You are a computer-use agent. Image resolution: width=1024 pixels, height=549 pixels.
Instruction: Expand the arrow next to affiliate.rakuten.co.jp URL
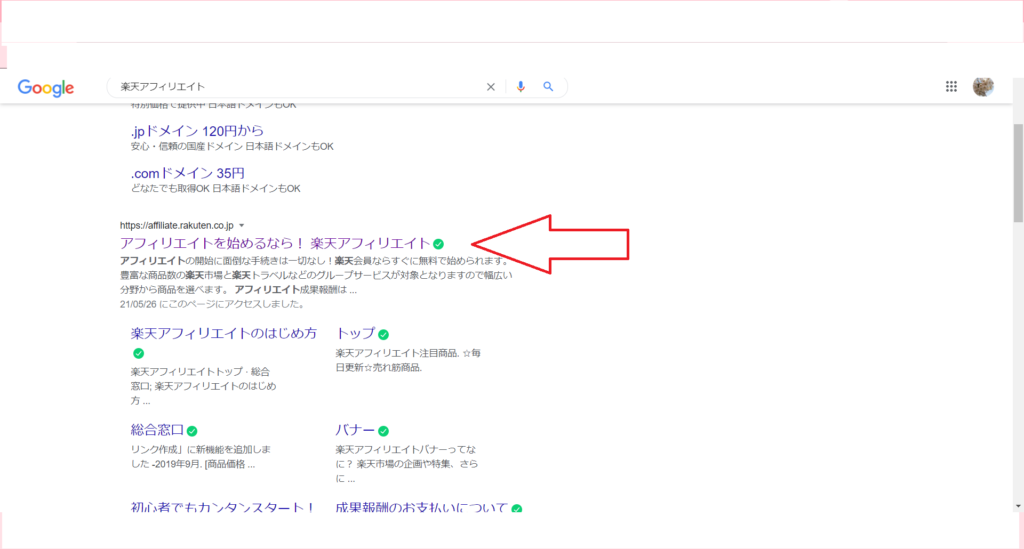[x=242, y=226]
